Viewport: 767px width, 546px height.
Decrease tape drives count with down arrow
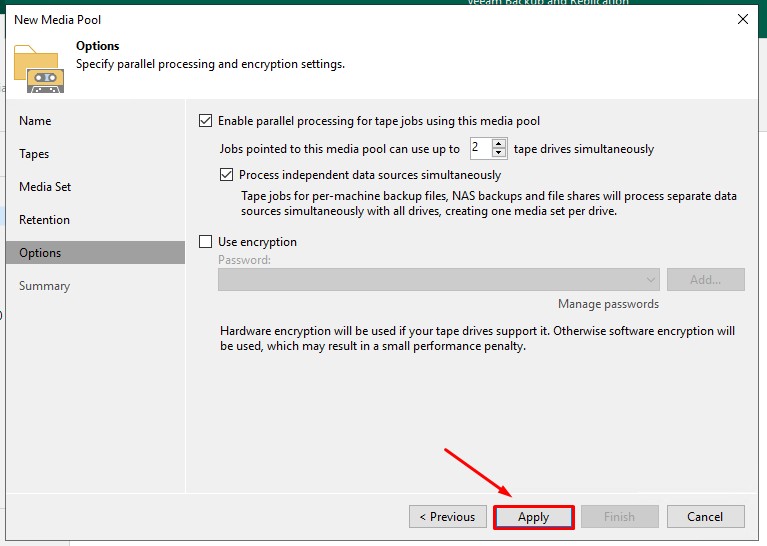point(500,153)
